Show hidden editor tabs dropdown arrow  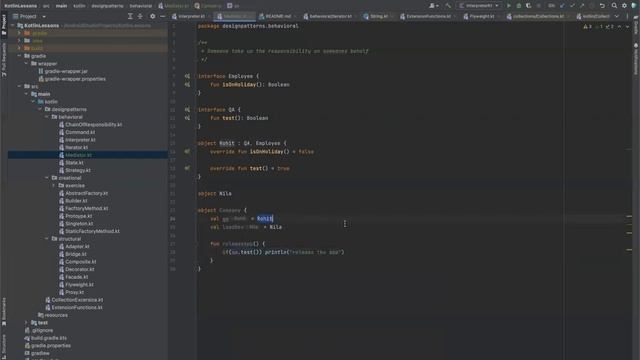(617, 16)
